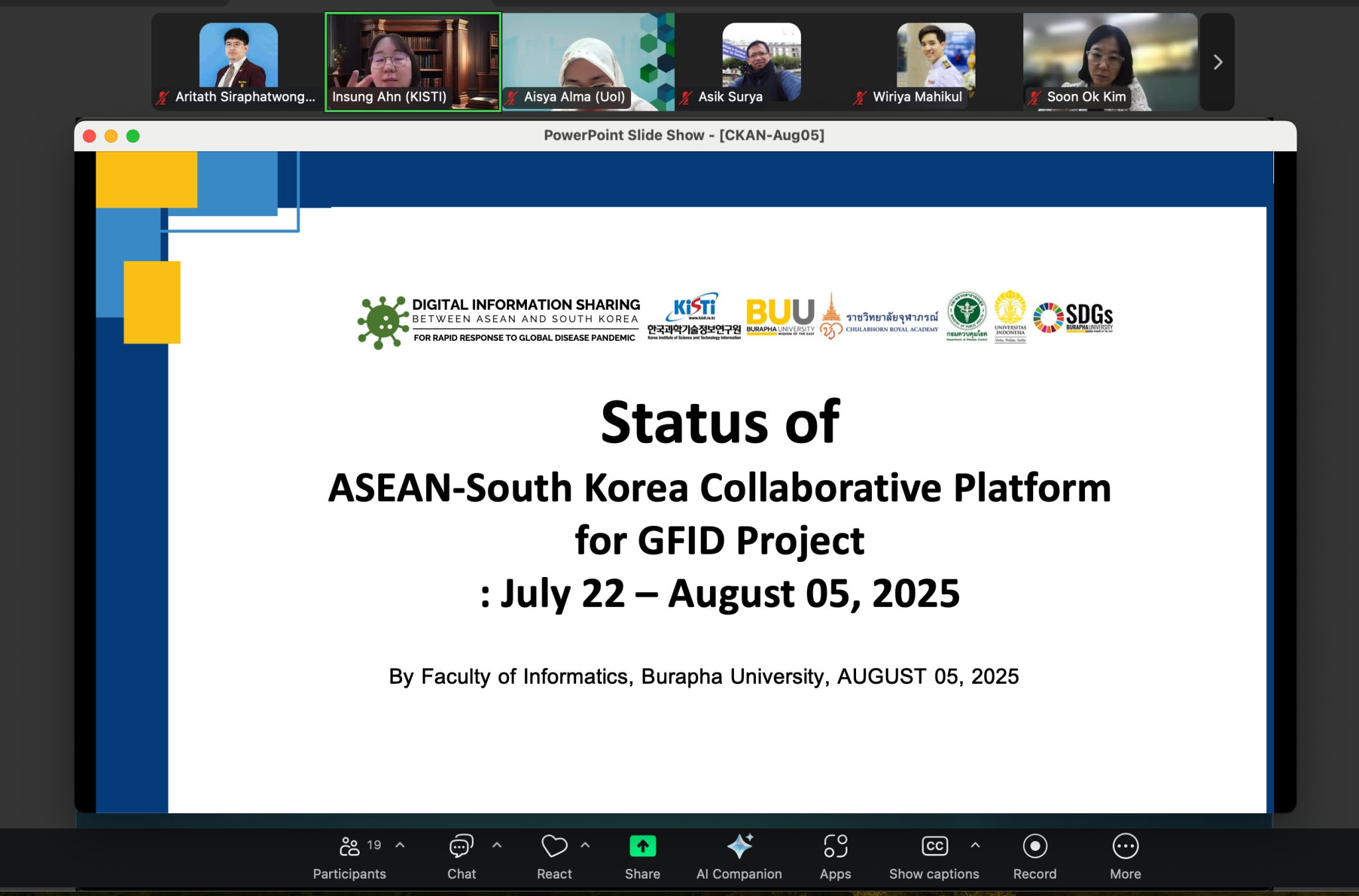
Task: Expand the Participants options chevron
Action: click(400, 845)
